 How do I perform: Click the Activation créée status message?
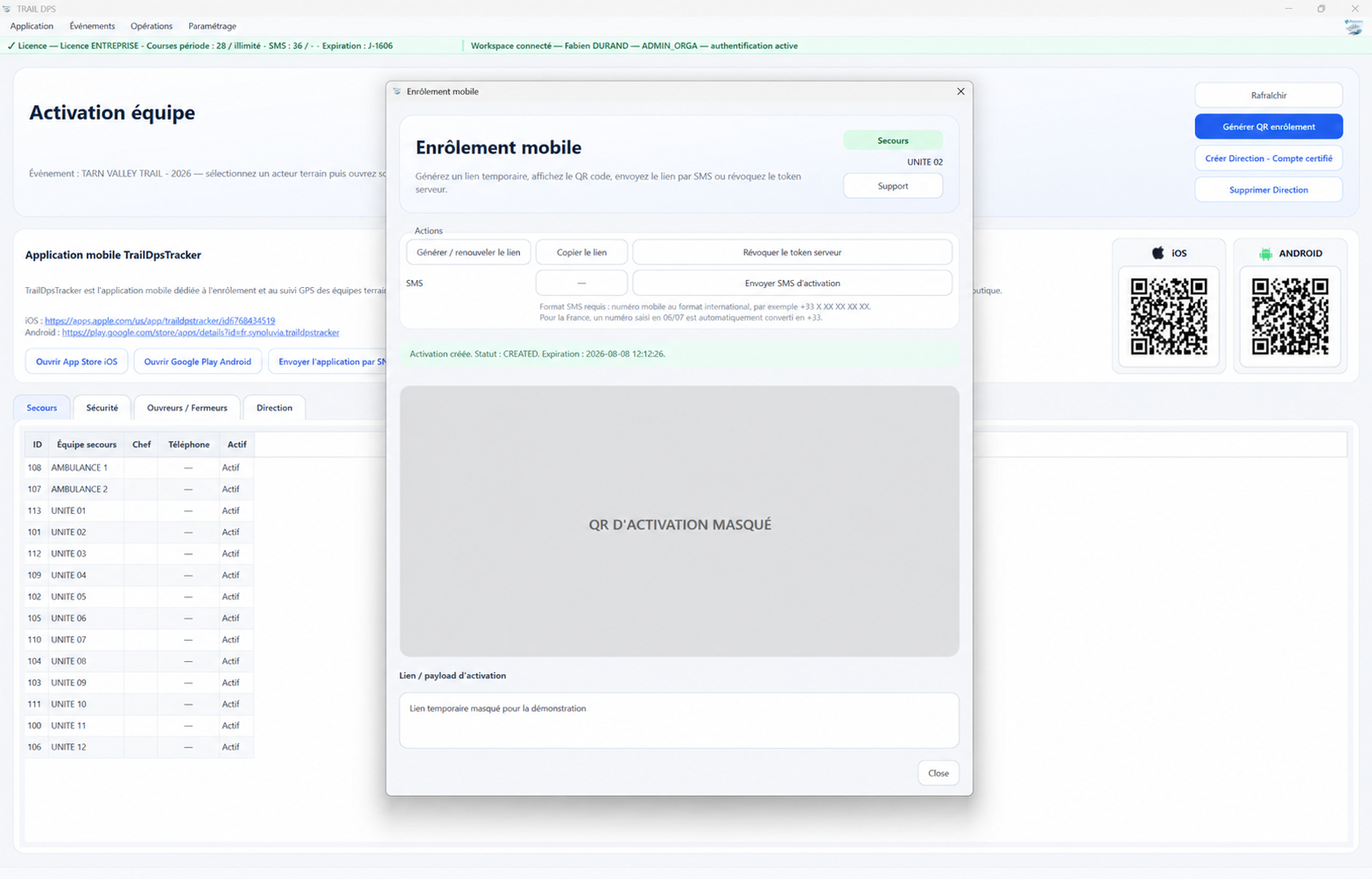click(537, 354)
